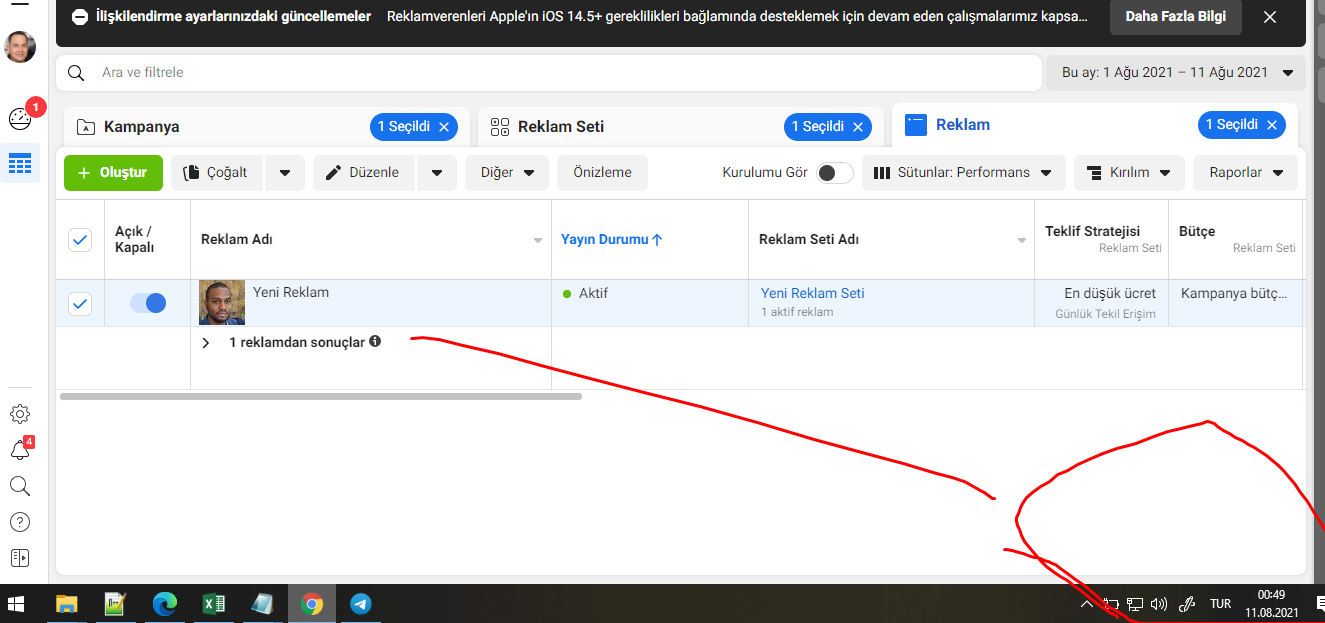
Task: Click the green Oluştur button
Action: click(x=113, y=173)
